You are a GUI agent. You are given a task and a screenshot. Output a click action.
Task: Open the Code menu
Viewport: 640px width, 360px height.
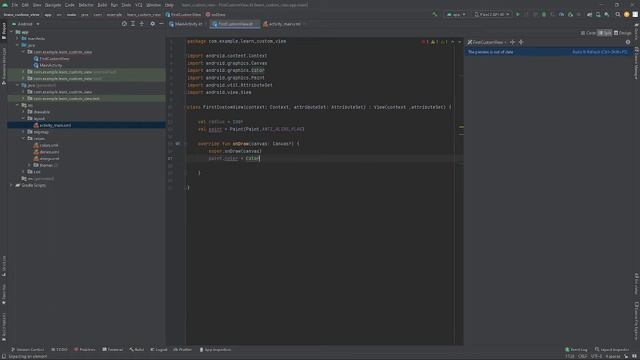click(x=69, y=5)
